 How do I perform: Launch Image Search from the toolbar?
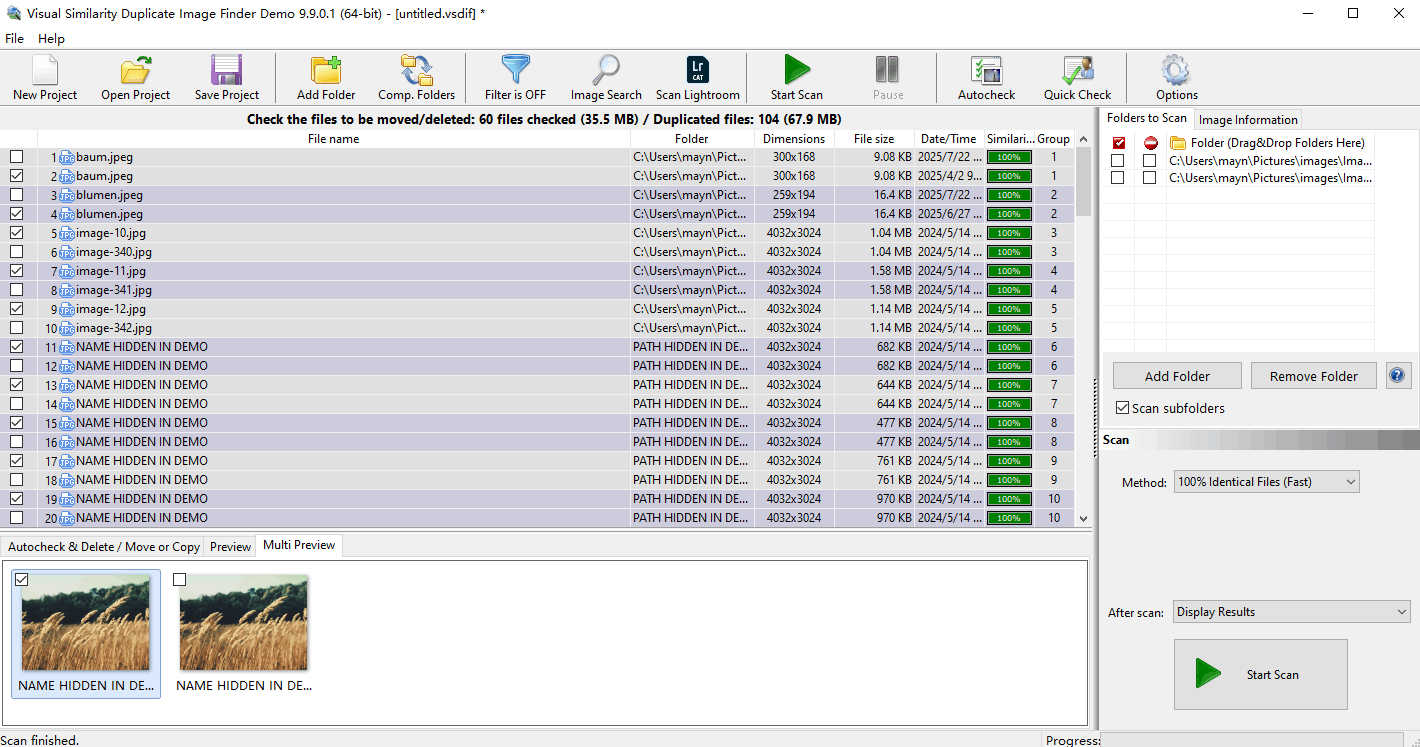click(x=606, y=78)
